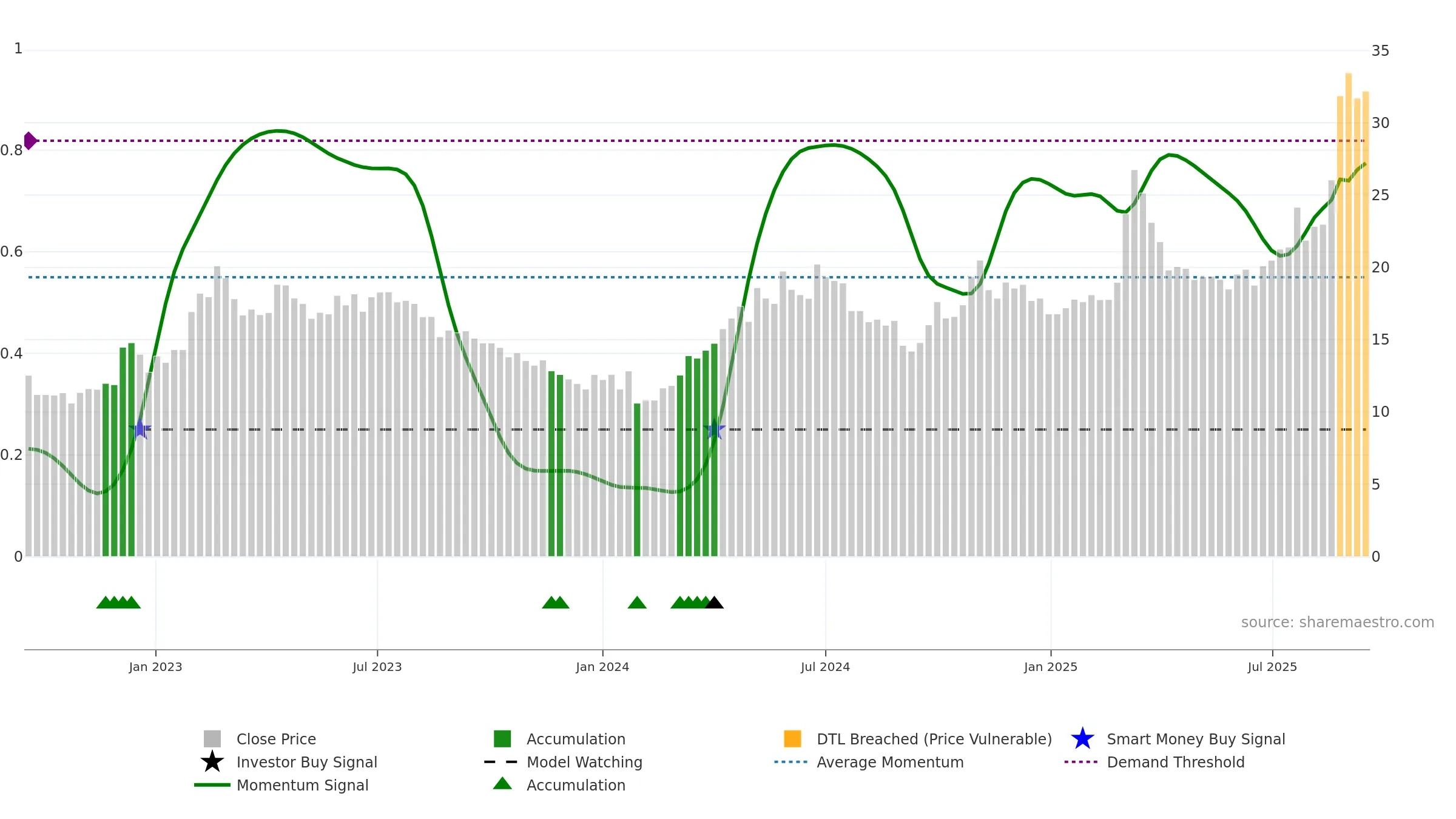Click the black triangle marker below chart
This screenshot has height=819, width=1456.
714,602
